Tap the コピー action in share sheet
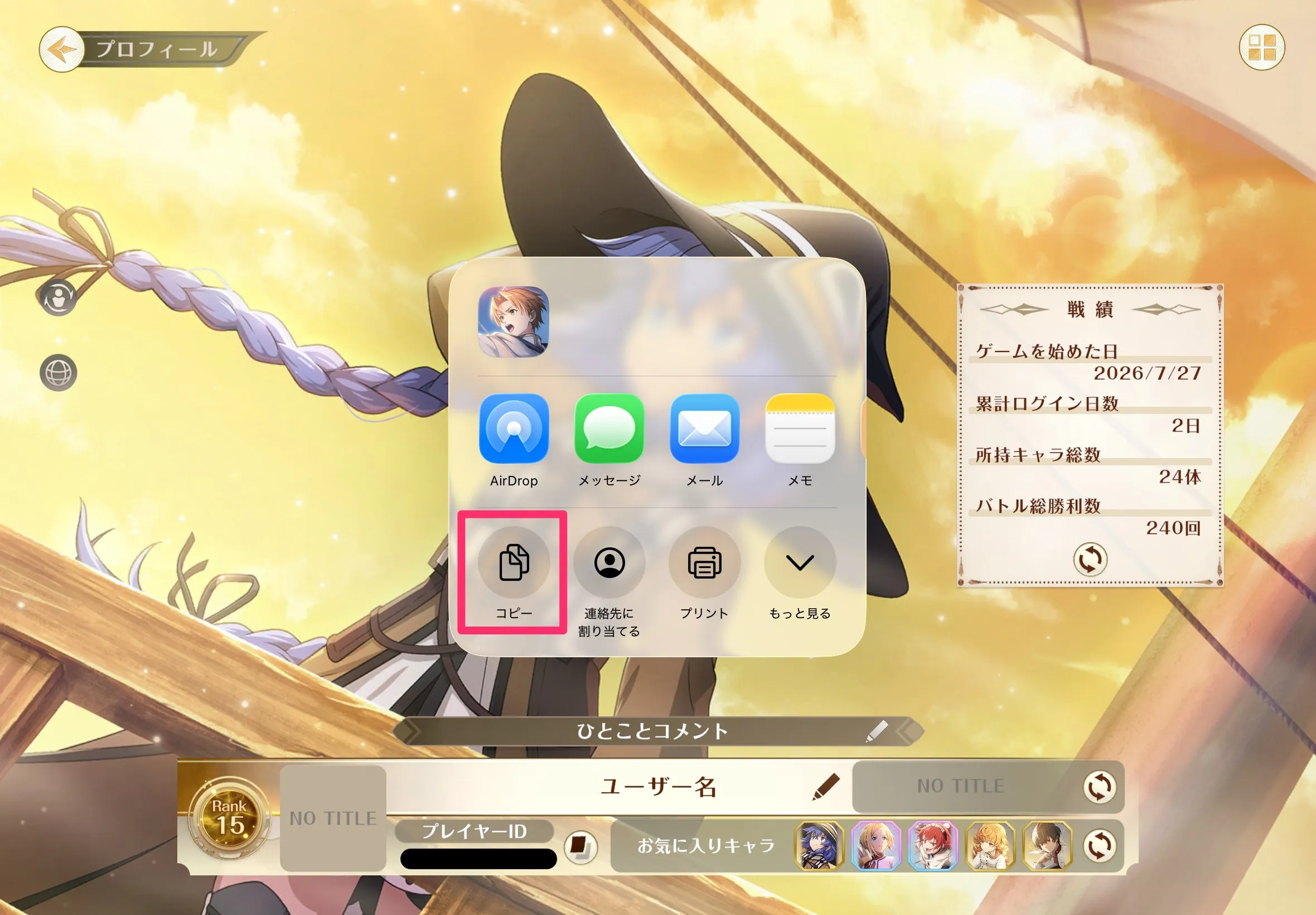This screenshot has width=1316, height=915. pos(514,572)
